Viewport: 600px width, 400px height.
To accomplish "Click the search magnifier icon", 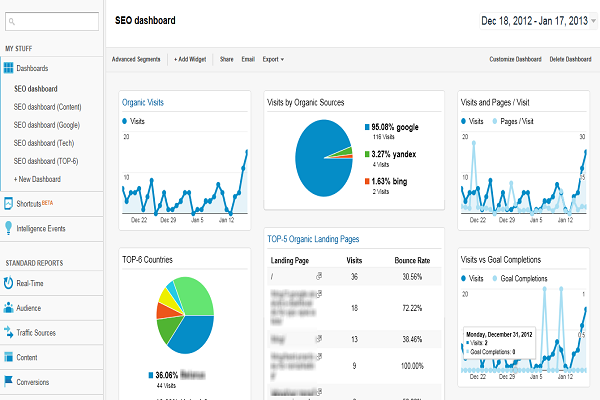I will pyautogui.click(x=12, y=21).
